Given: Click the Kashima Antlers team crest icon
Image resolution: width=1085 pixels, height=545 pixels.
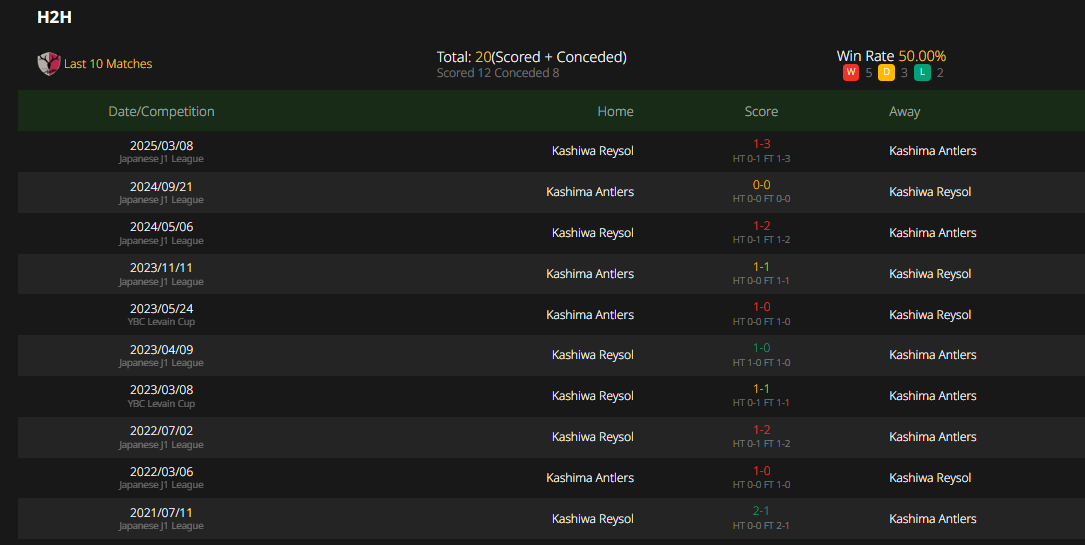Looking at the screenshot, I should [x=48, y=64].
